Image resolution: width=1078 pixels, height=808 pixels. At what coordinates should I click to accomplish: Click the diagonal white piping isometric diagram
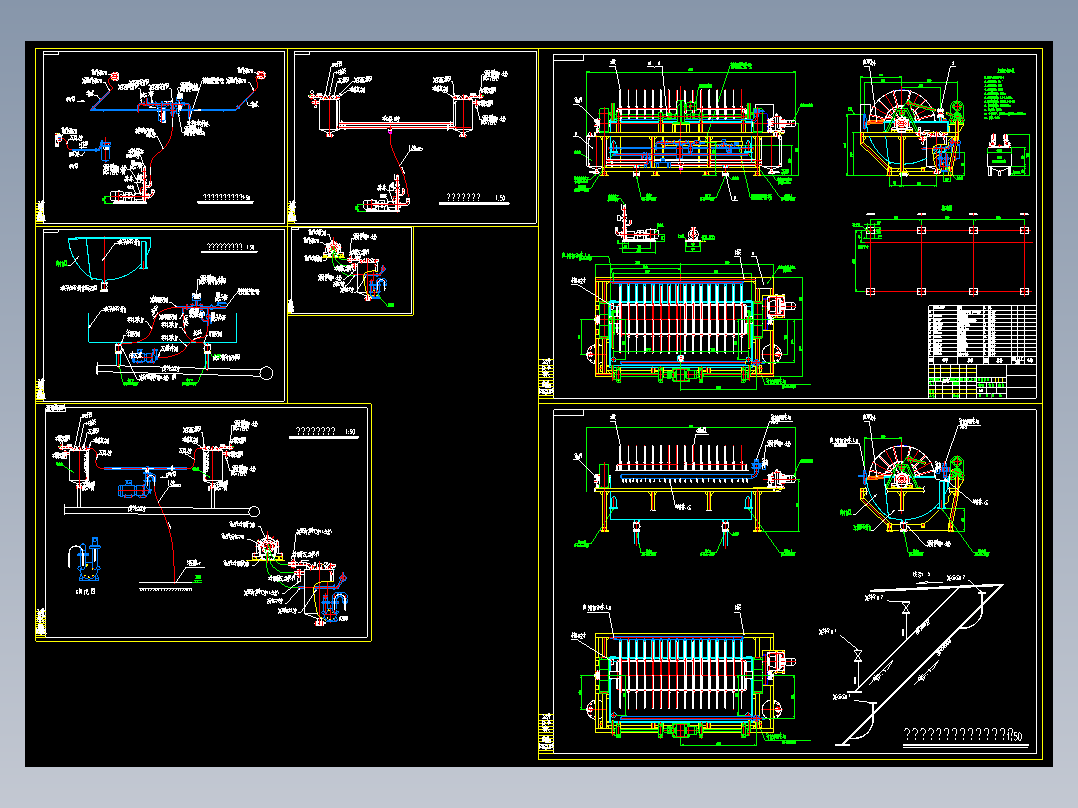coord(912,660)
